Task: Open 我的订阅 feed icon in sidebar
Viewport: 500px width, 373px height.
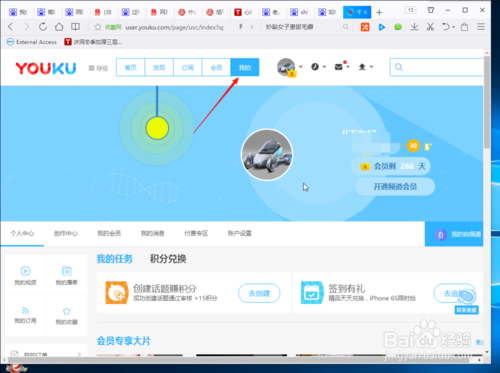Action: (25, 311)
